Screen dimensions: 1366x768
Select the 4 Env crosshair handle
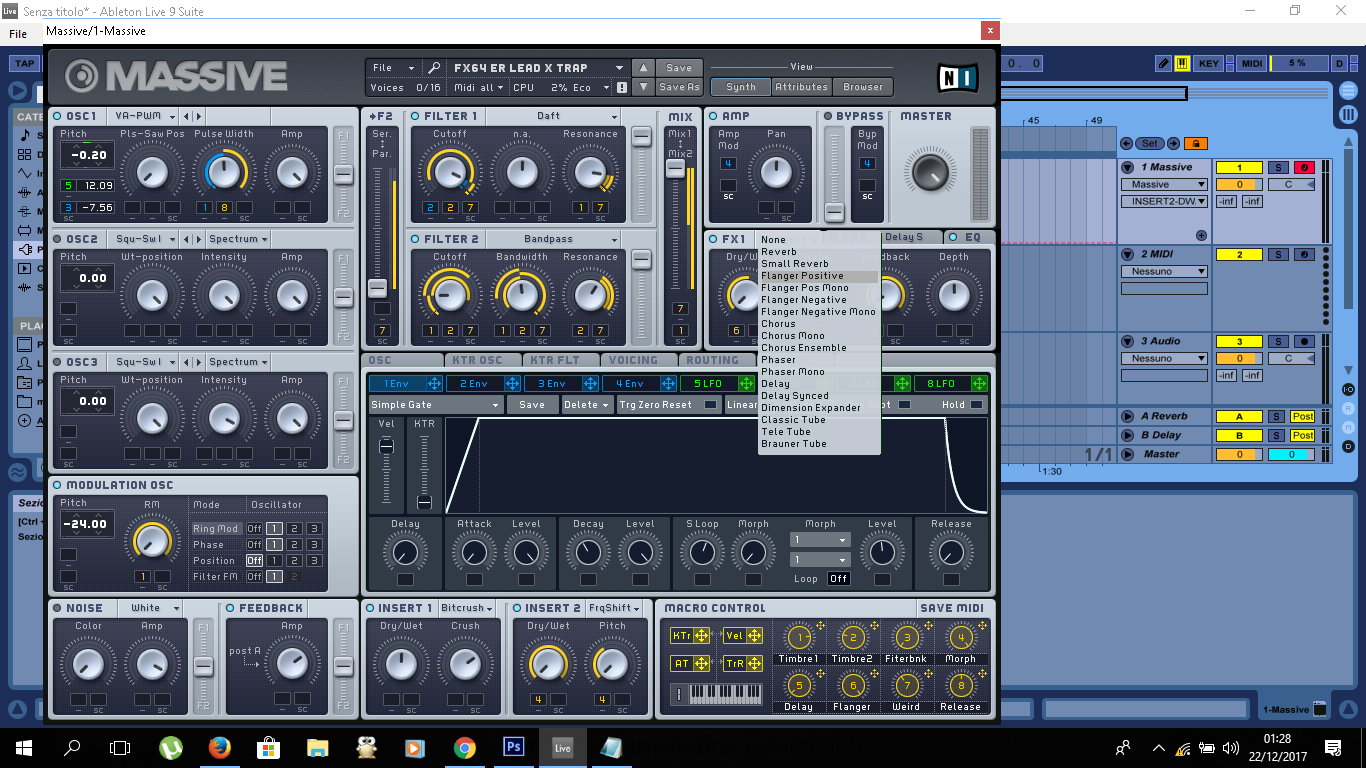(667, 383)
